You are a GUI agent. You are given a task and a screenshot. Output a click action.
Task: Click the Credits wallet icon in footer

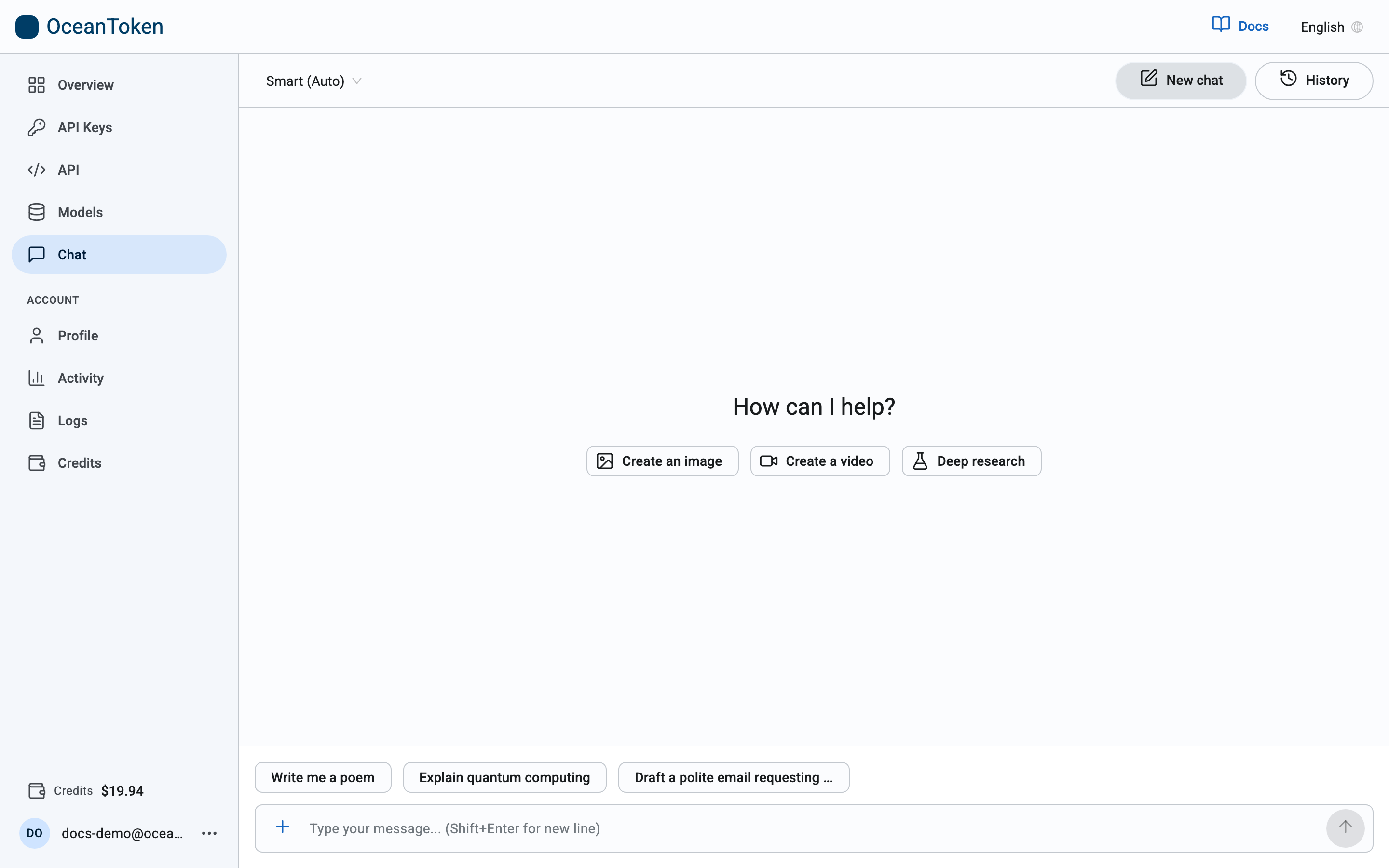[37, 790]
